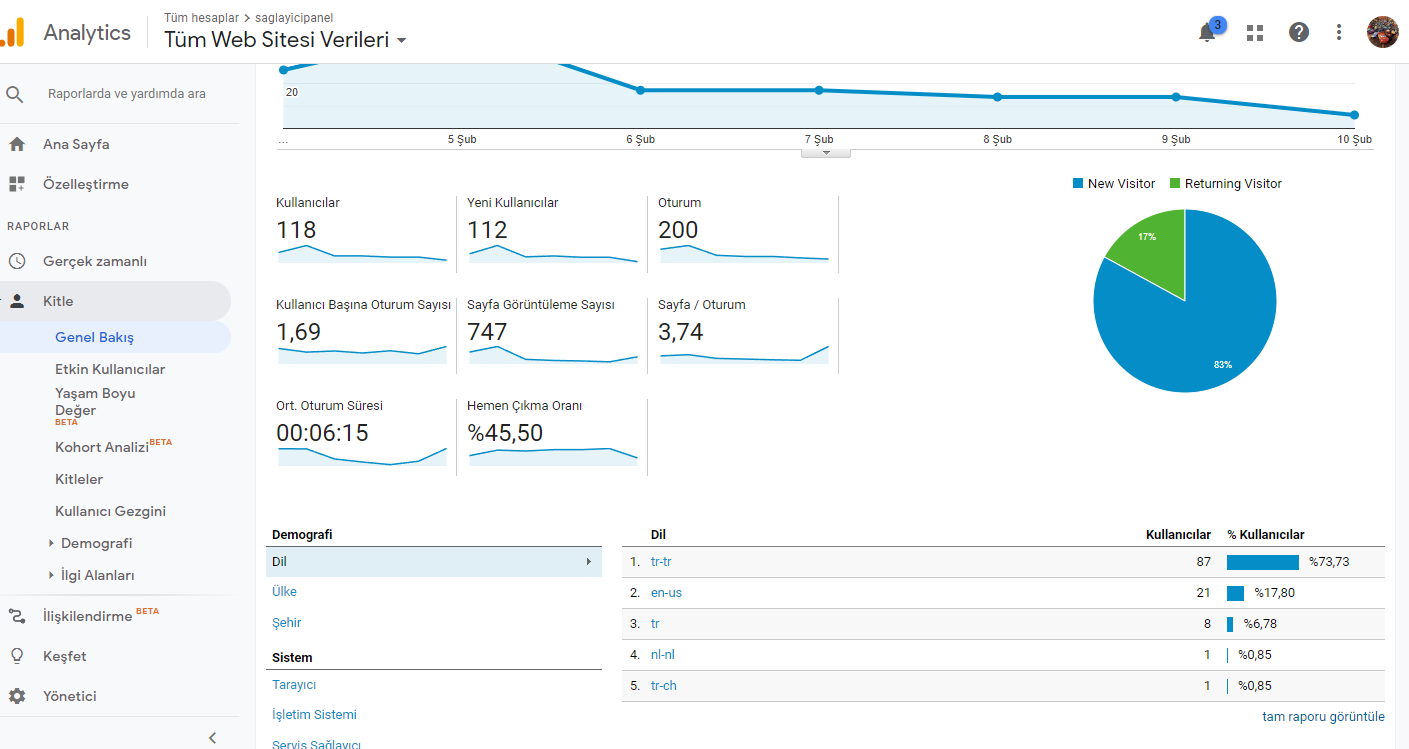This screenshot has width=1409, height=749.
Task: Open Özelleştirme customization icon
Action: (x=16, y=184)
